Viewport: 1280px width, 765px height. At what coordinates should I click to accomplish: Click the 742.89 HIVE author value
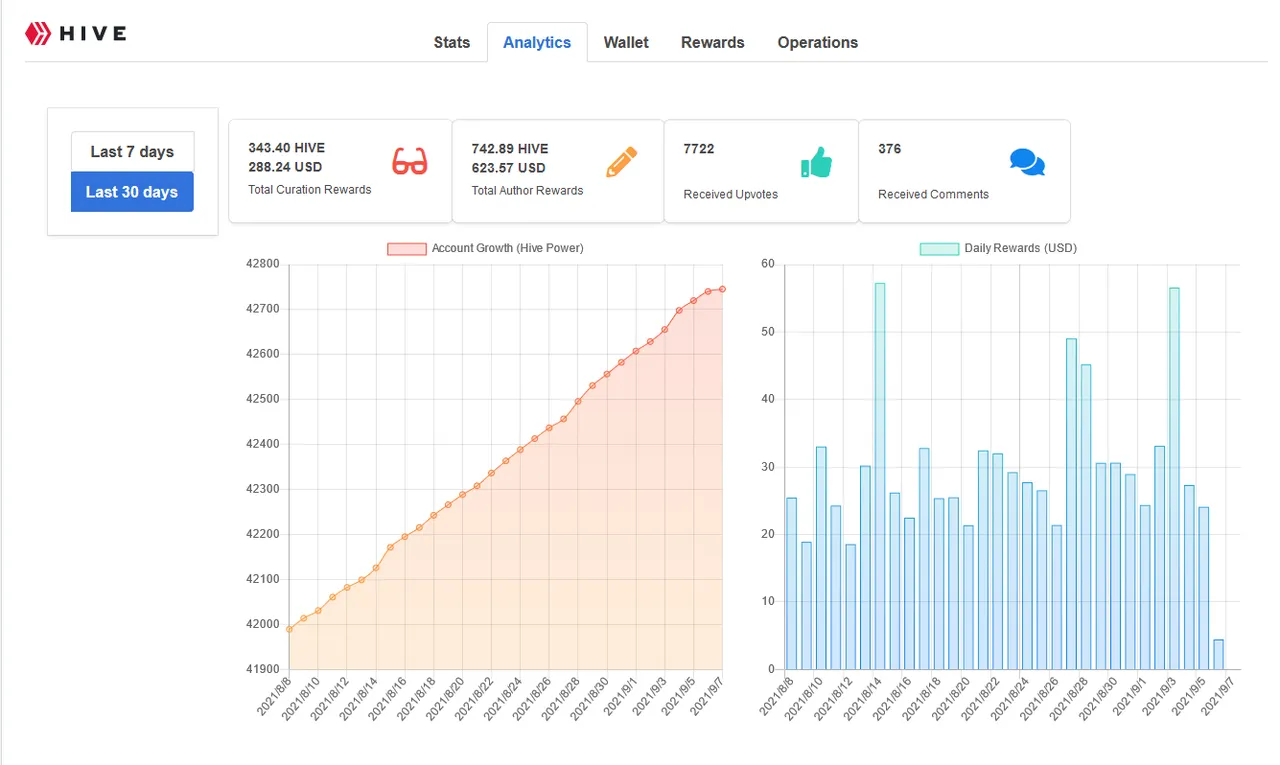(x=510, y=149)
